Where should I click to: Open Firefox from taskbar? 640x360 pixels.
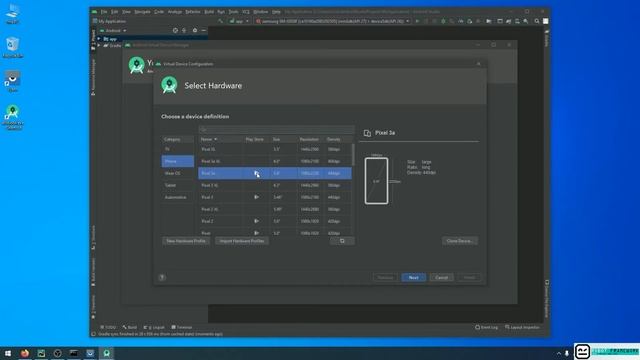coord(25,353)
